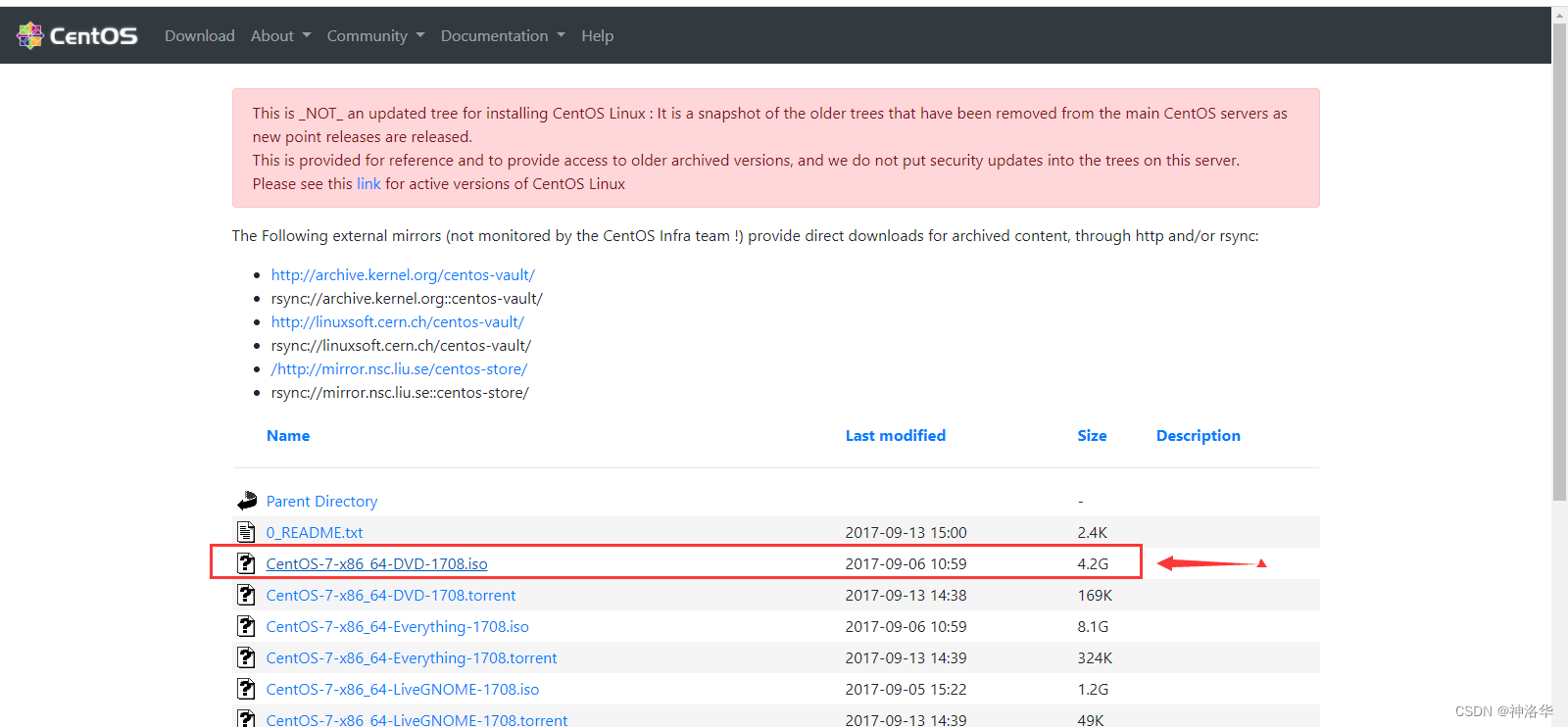Open the Download page from navbar
This screenshot has width=1568, height=727.
(x=200, y=35)
